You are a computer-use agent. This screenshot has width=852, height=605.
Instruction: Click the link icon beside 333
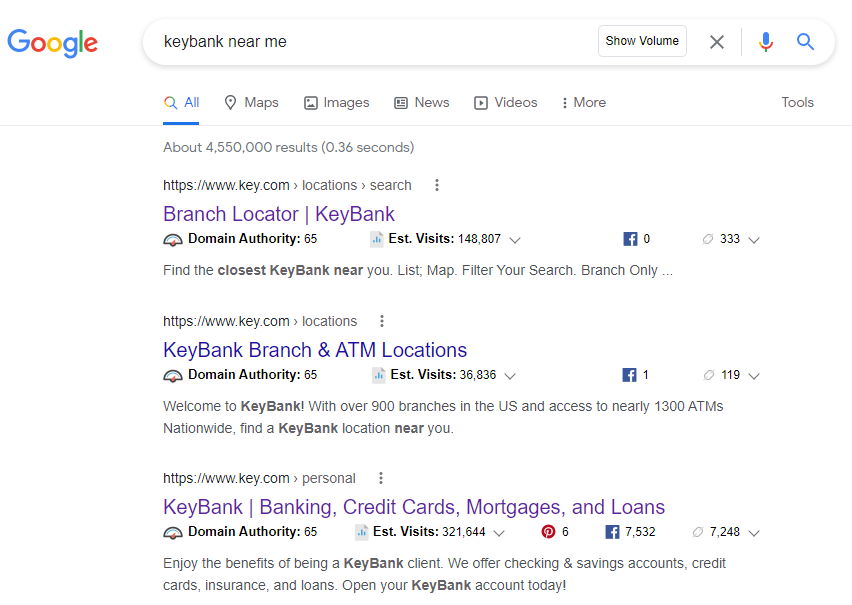(707, 239)
